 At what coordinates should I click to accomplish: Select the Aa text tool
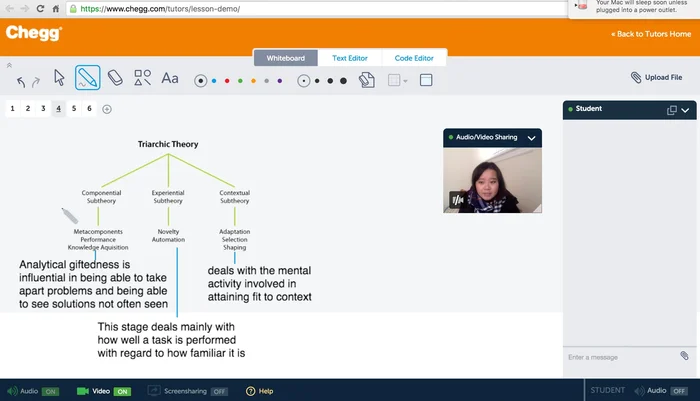[x=170, y=78]
